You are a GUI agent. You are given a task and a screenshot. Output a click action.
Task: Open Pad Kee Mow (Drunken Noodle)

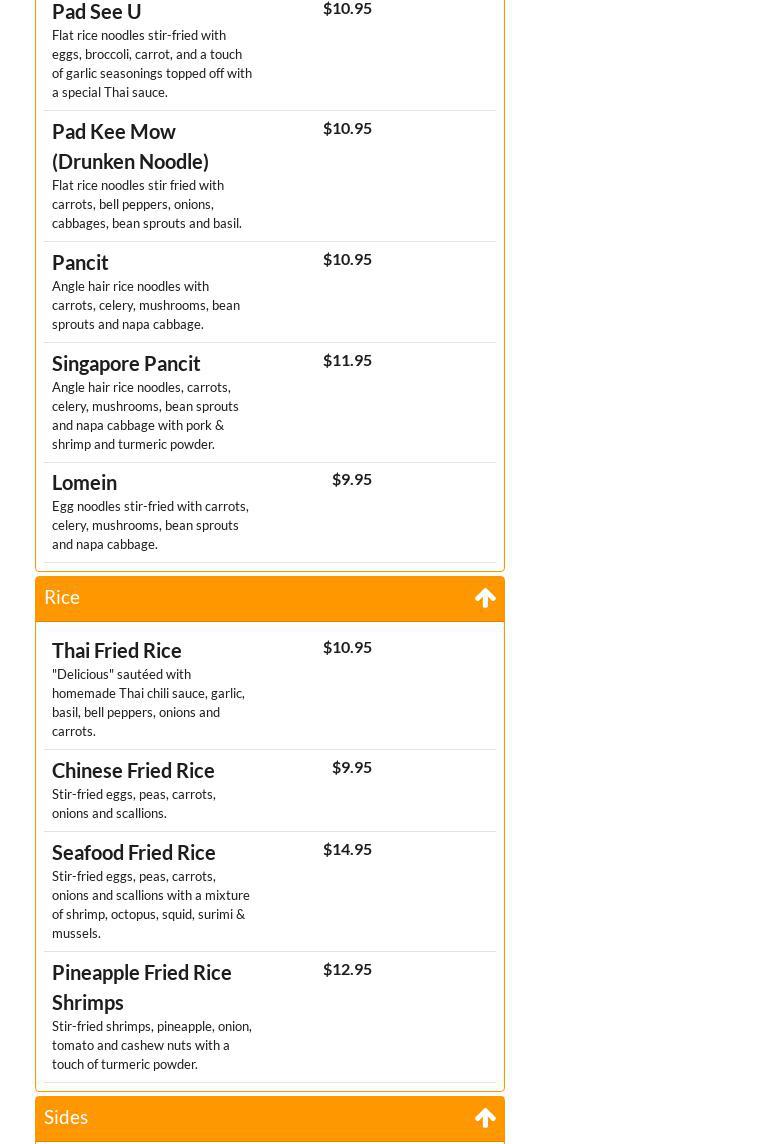tap(130, 146)
